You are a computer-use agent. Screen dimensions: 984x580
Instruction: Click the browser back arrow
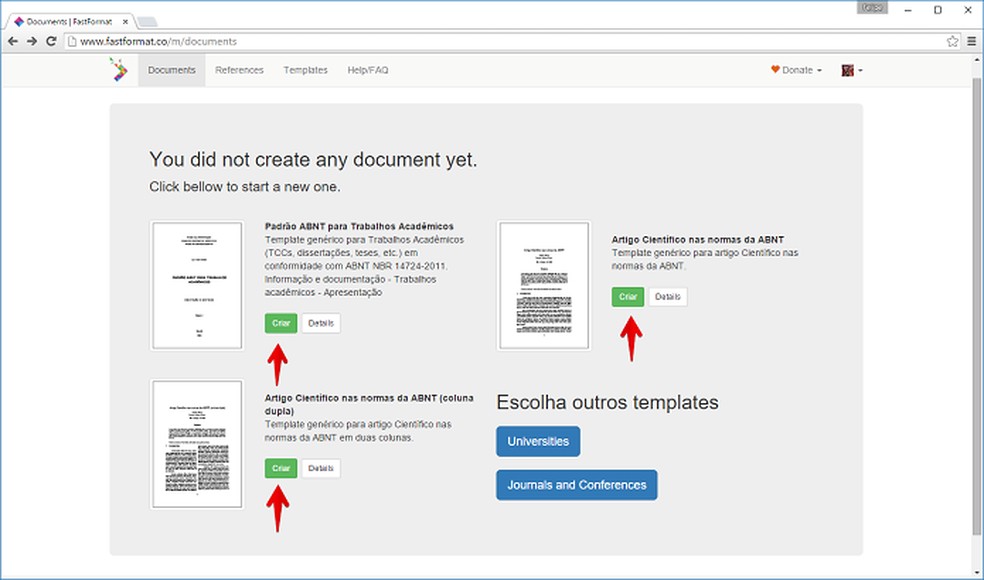click(13, 41)
